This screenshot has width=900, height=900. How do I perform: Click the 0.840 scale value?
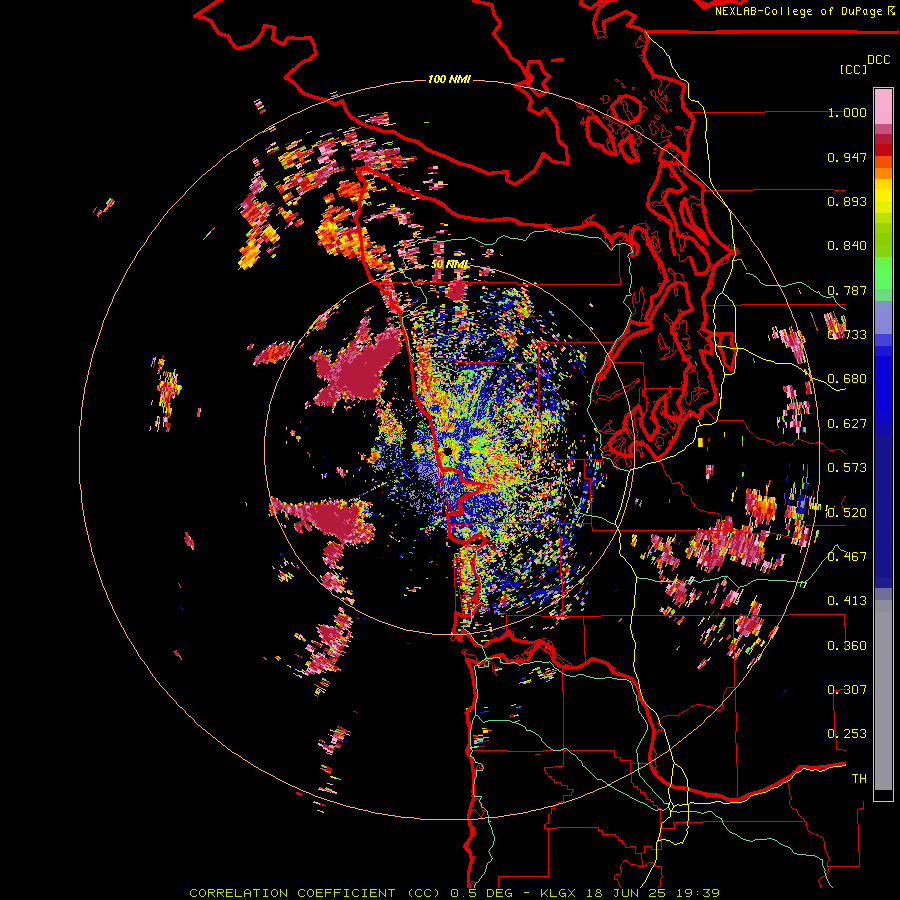(847, 246)
